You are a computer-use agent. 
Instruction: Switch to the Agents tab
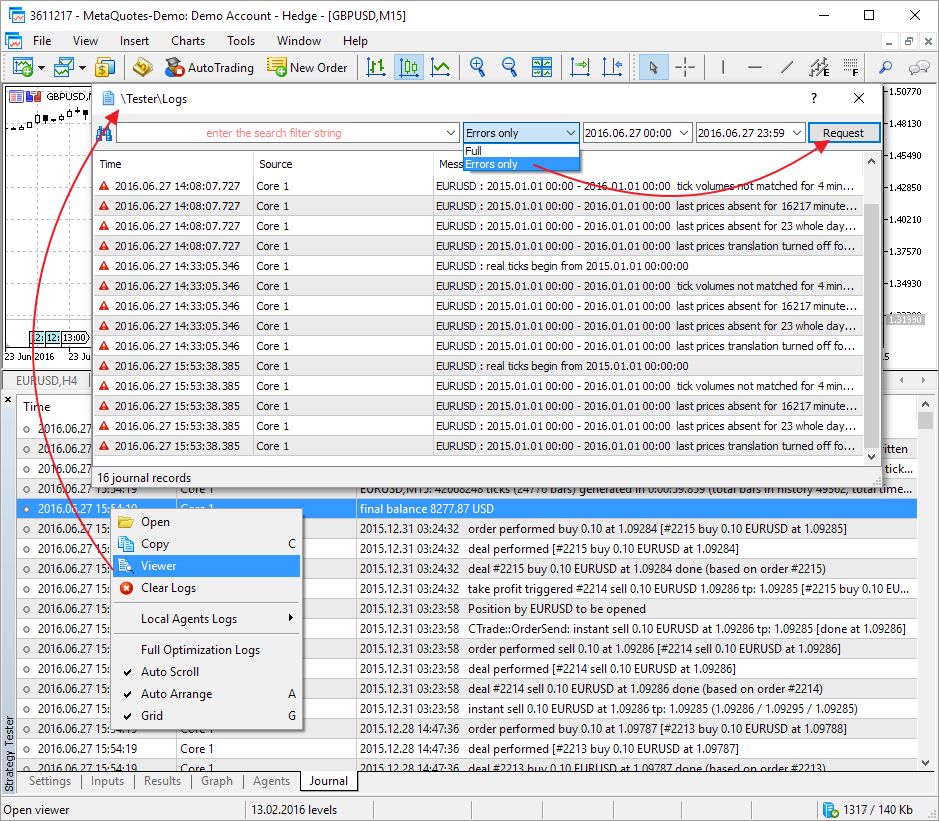[x=271, y=781]
